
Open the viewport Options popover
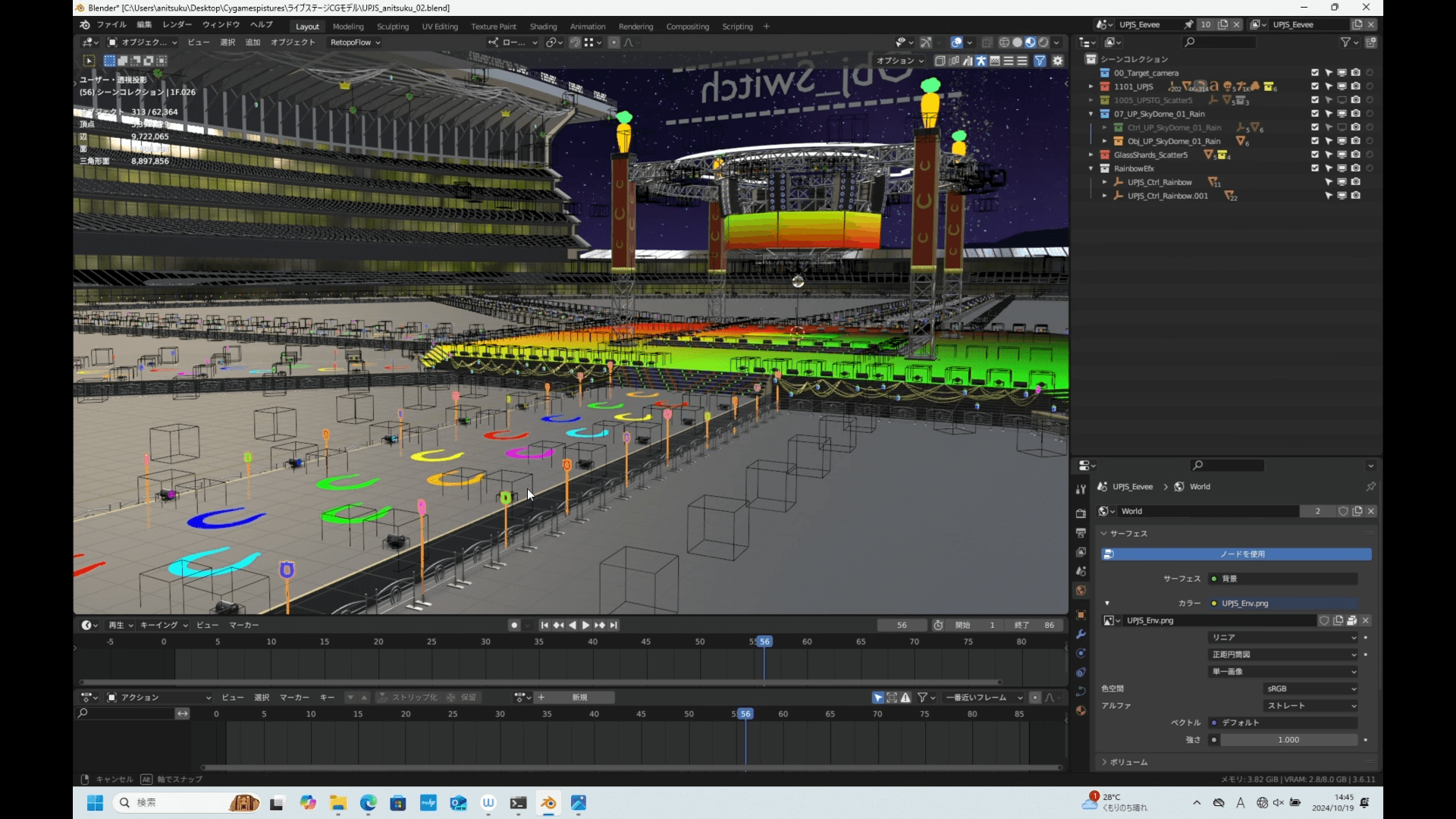900,61
